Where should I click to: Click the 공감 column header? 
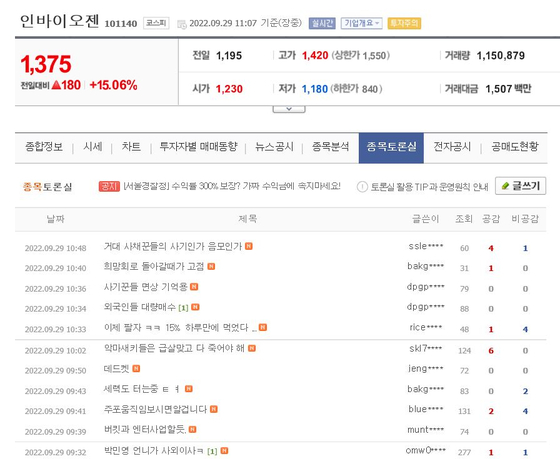coord(491,219)
